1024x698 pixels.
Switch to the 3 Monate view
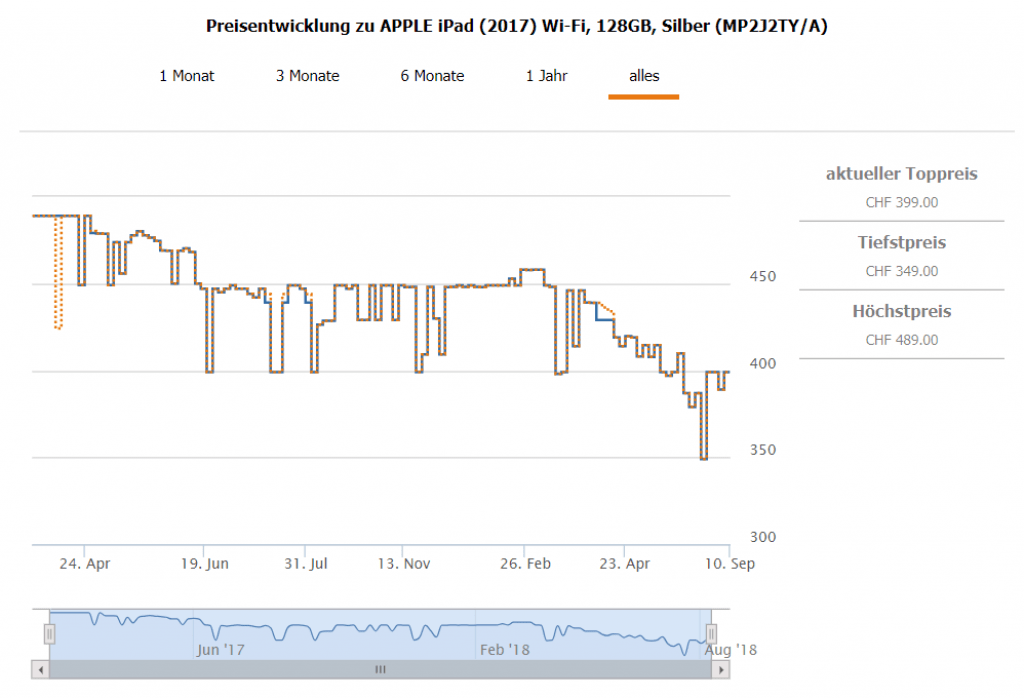(308, 76)
